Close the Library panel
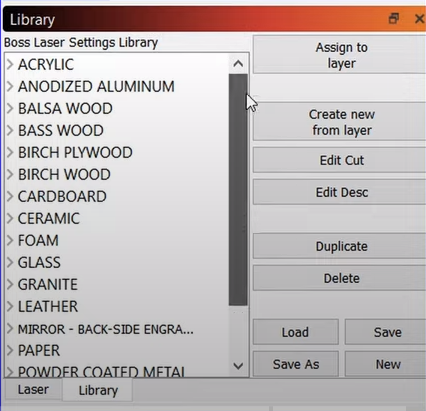 click(x=420, y=18)
